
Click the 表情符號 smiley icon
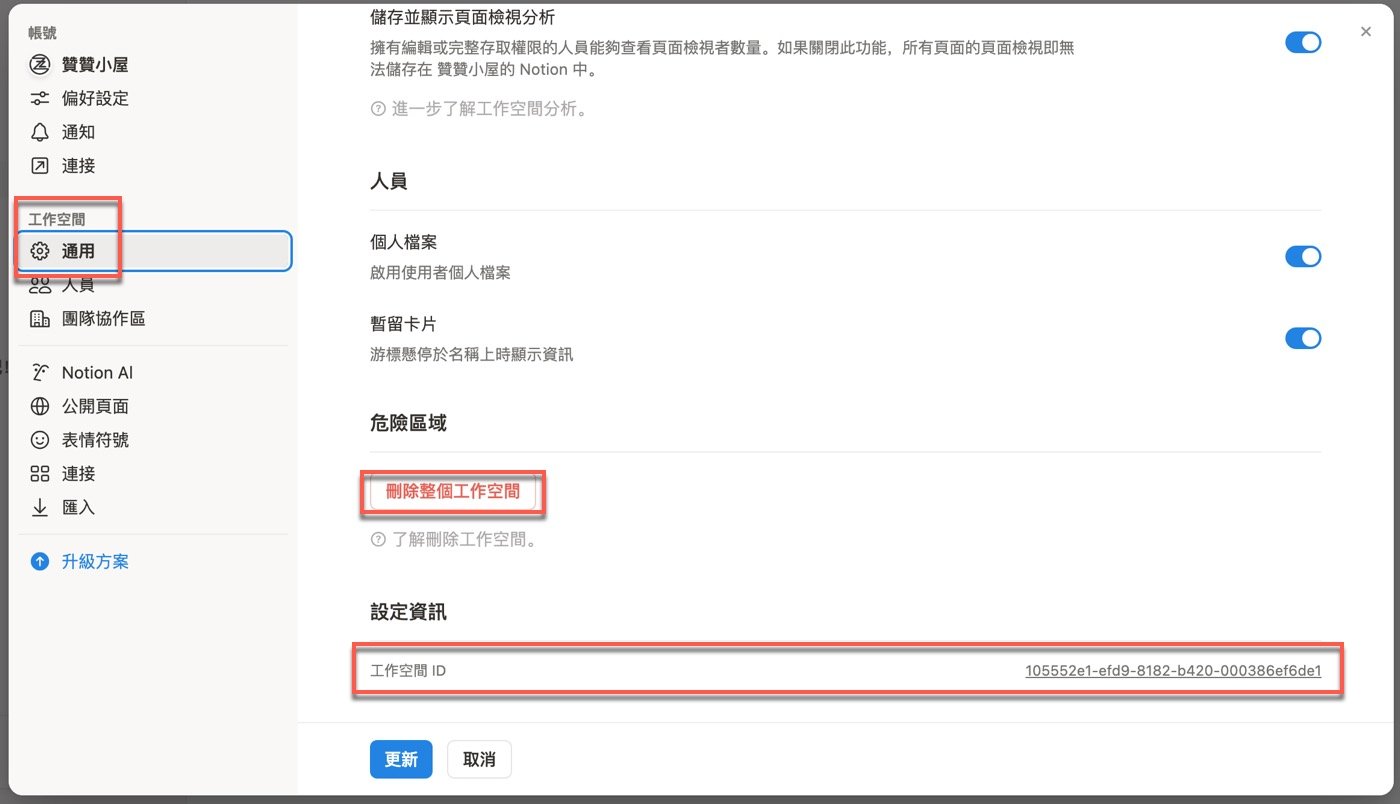[x=40, y=440]
